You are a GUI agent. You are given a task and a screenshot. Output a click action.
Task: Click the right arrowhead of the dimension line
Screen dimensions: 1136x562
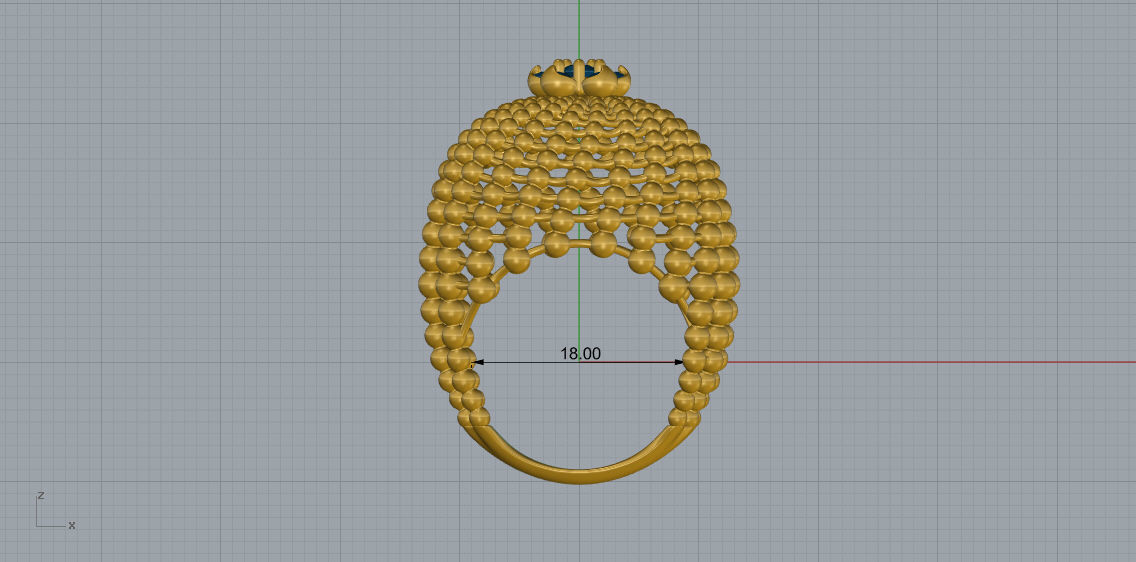[678, 362]
